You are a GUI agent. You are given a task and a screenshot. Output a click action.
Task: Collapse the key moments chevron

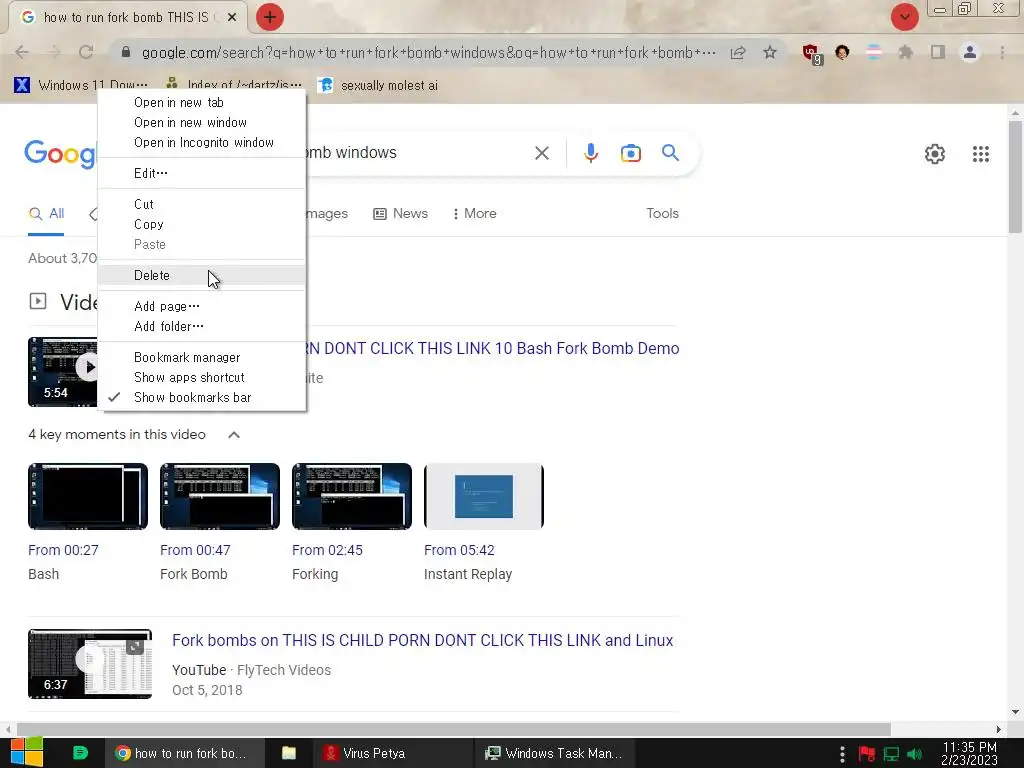[234, 435]
